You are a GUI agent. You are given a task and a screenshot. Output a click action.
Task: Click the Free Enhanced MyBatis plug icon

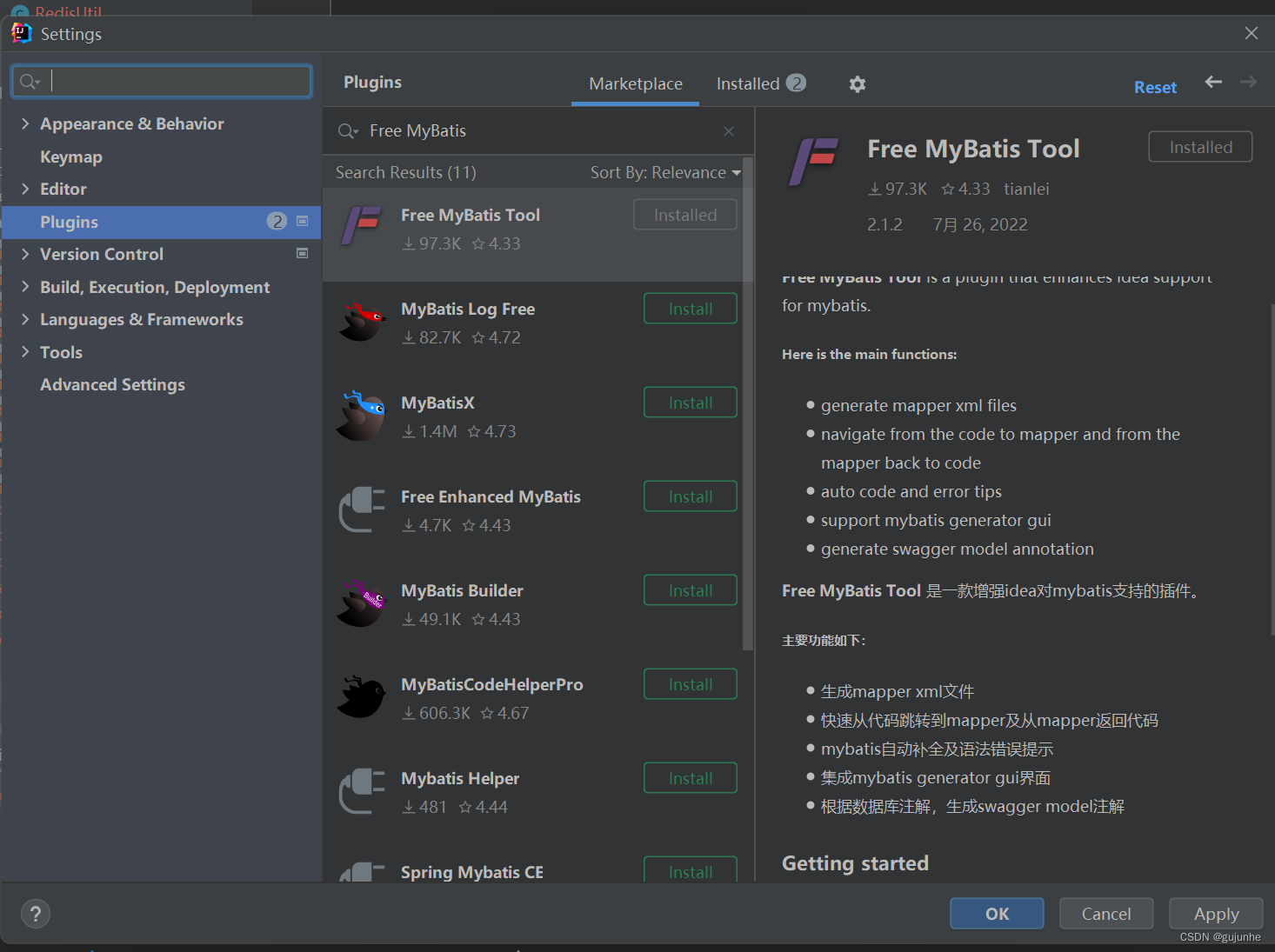coord(361,509)
